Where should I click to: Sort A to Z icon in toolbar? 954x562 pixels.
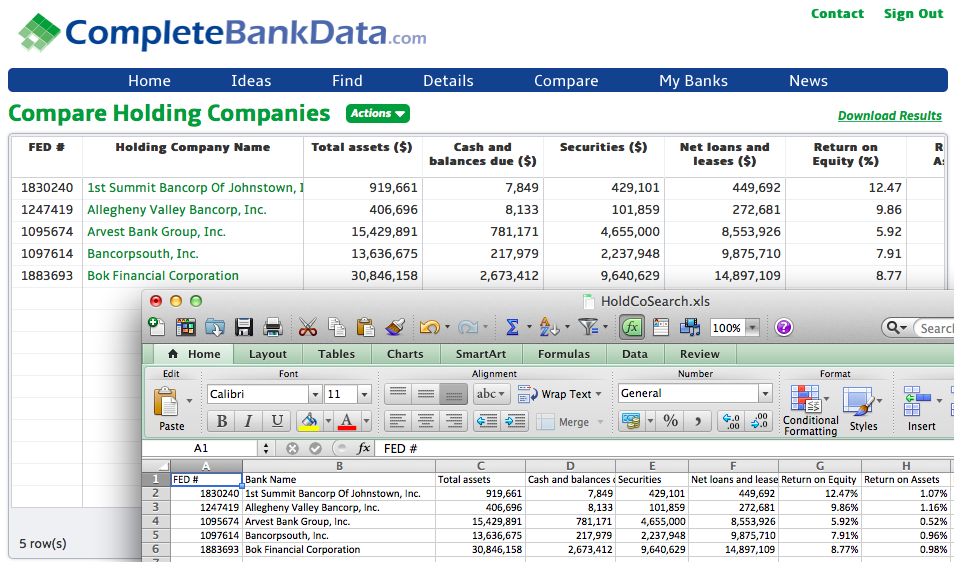coord(549,327)
